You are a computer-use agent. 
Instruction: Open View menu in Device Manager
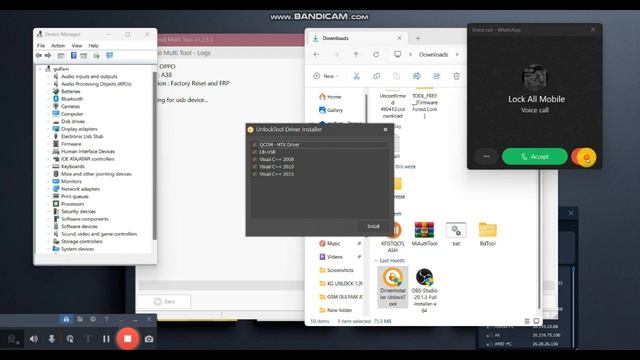[x=77, y=46]
